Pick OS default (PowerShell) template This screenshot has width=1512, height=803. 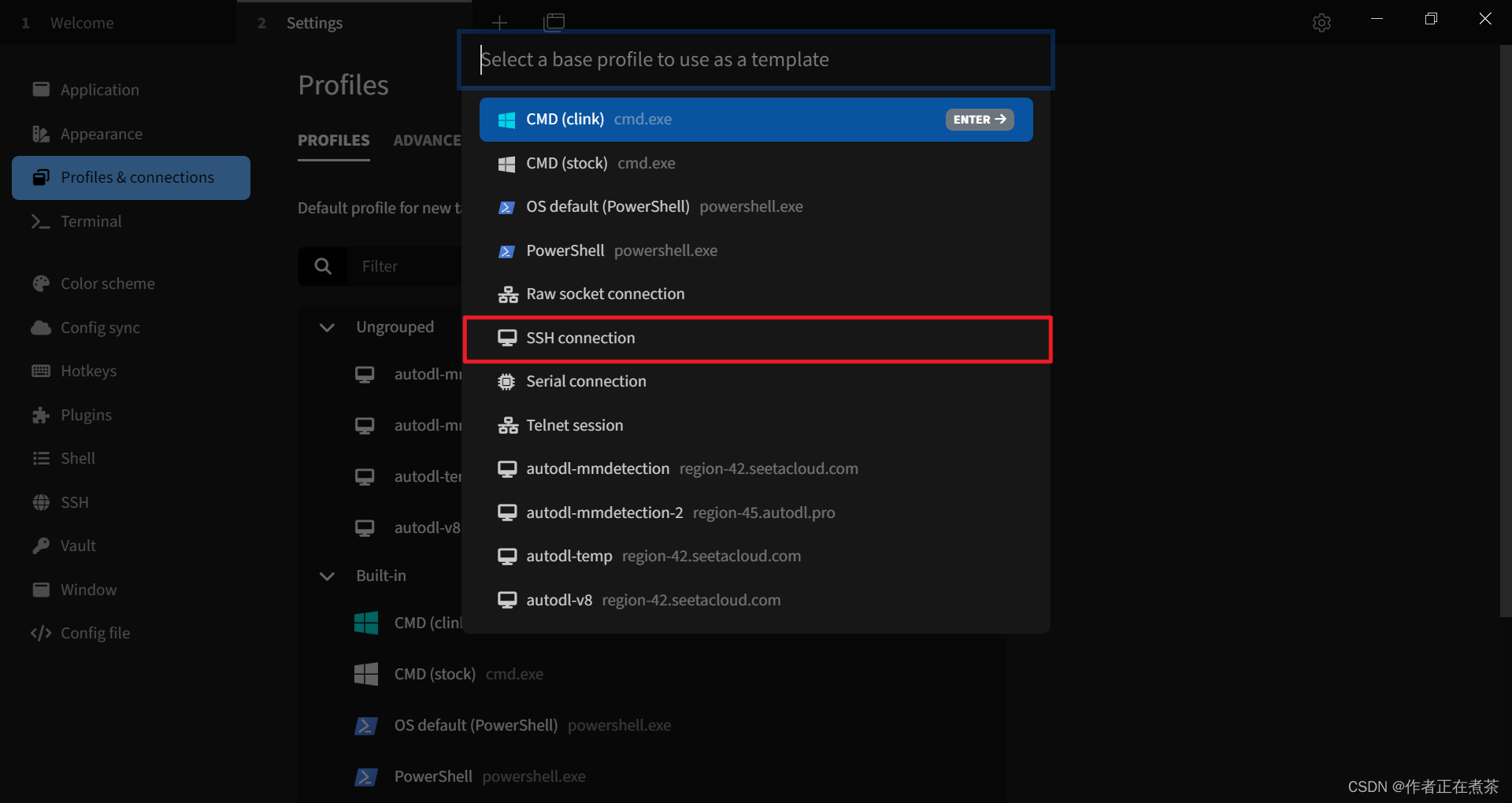(x=756, y=207)
